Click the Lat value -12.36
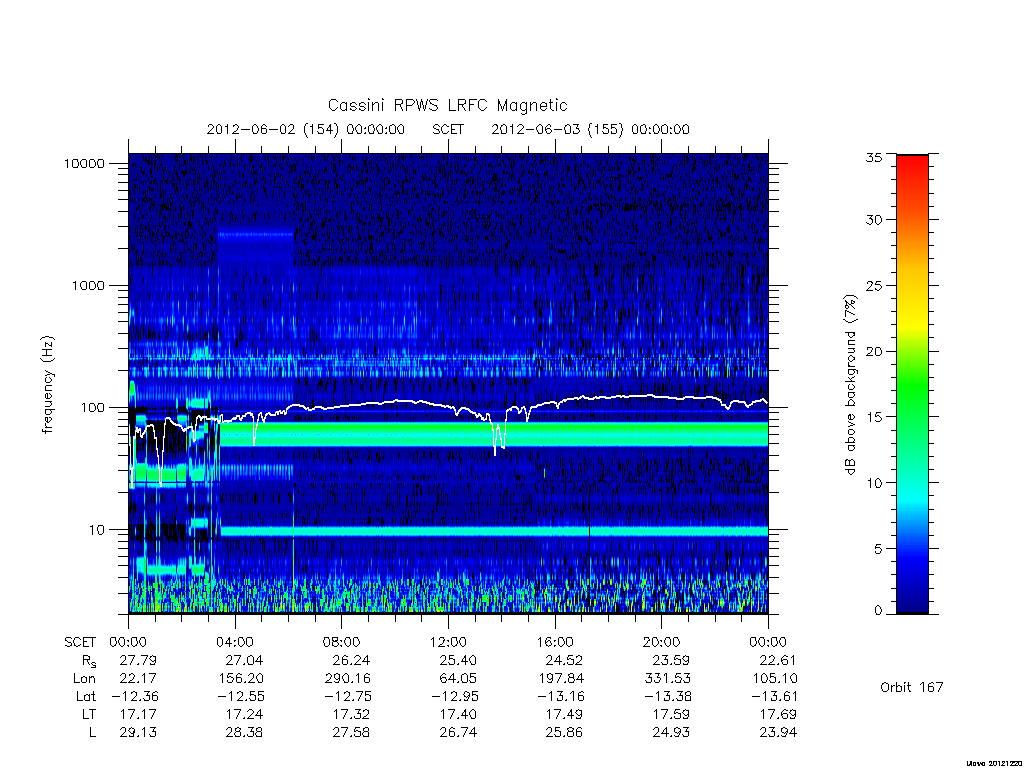 pos(134,696)
